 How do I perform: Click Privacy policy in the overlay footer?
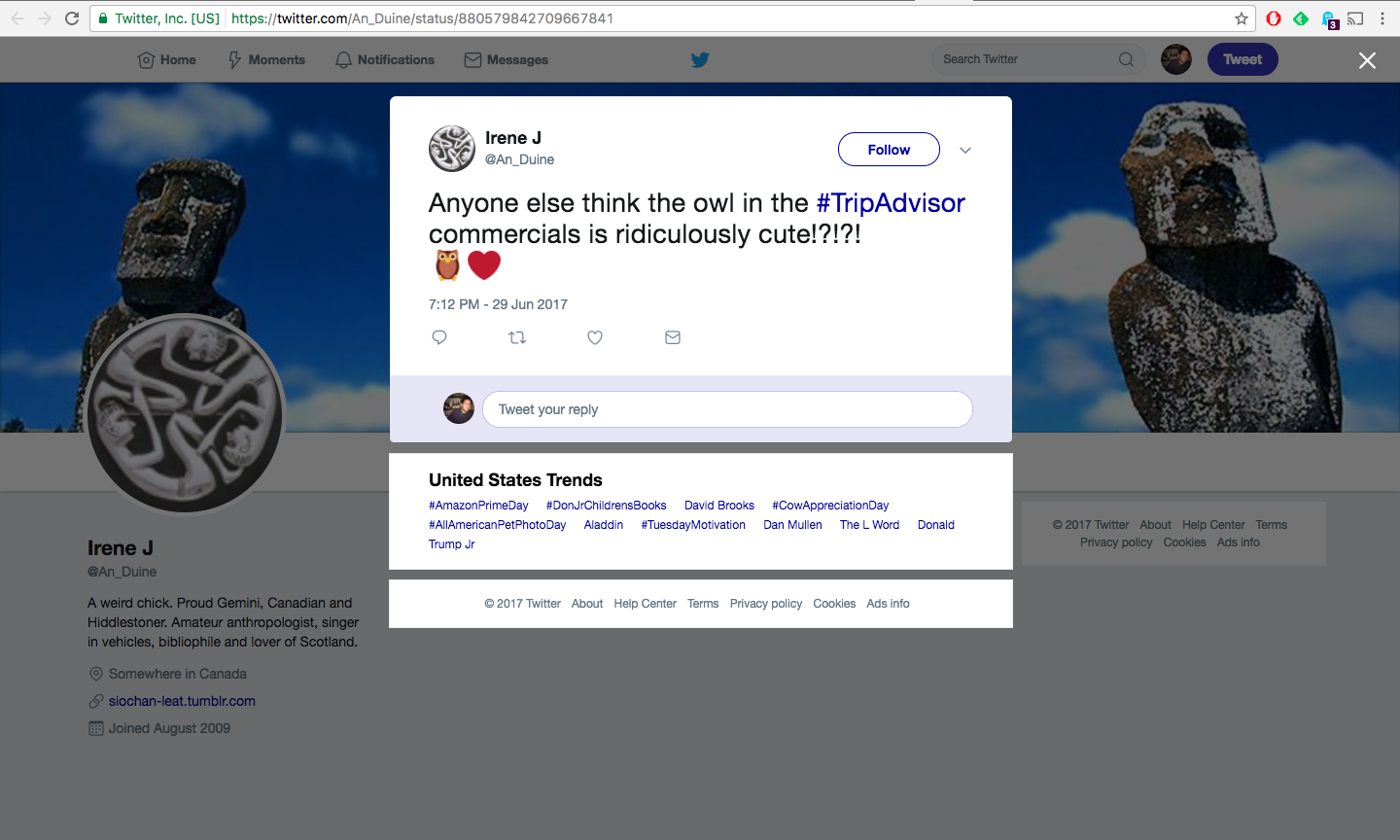click(x=766, y=604)
